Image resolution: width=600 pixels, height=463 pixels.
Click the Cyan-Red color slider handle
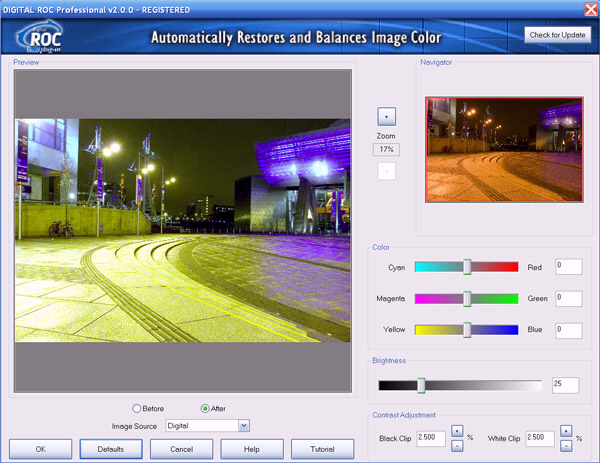[x=467, y=267]
